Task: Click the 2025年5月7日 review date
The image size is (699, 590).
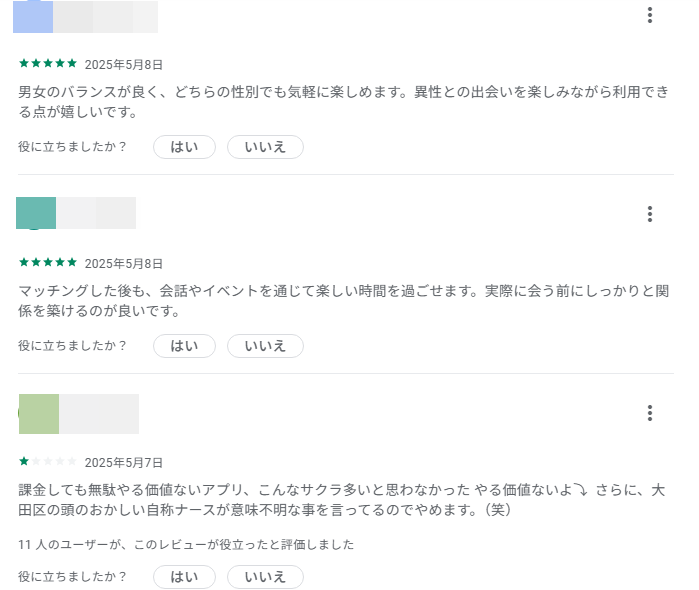Action: click(124, 463)
